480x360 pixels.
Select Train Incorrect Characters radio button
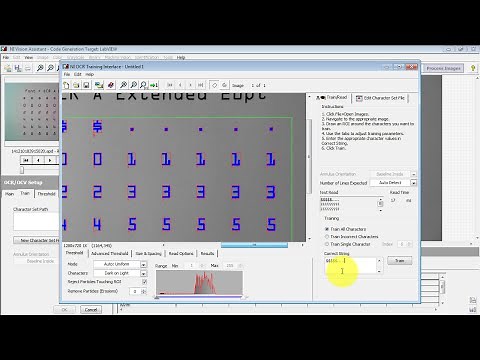(x=327, y=237)
